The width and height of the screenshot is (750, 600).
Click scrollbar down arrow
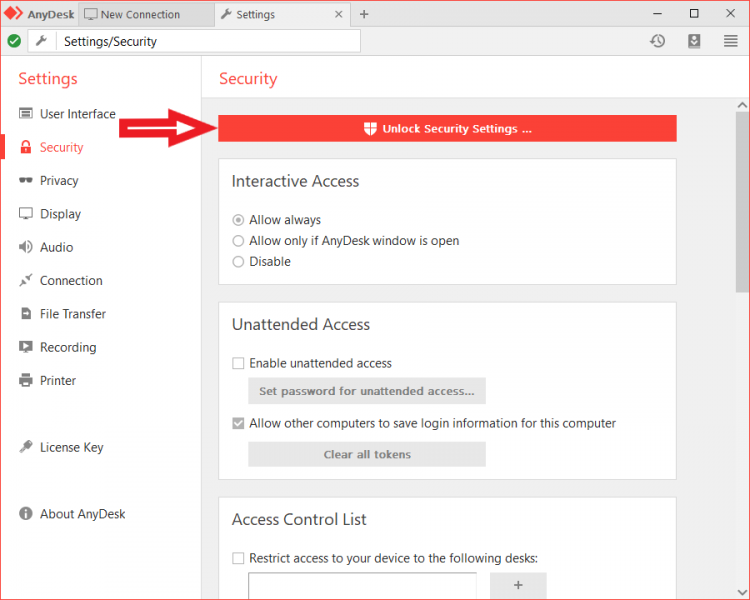[x=742, y=592]
